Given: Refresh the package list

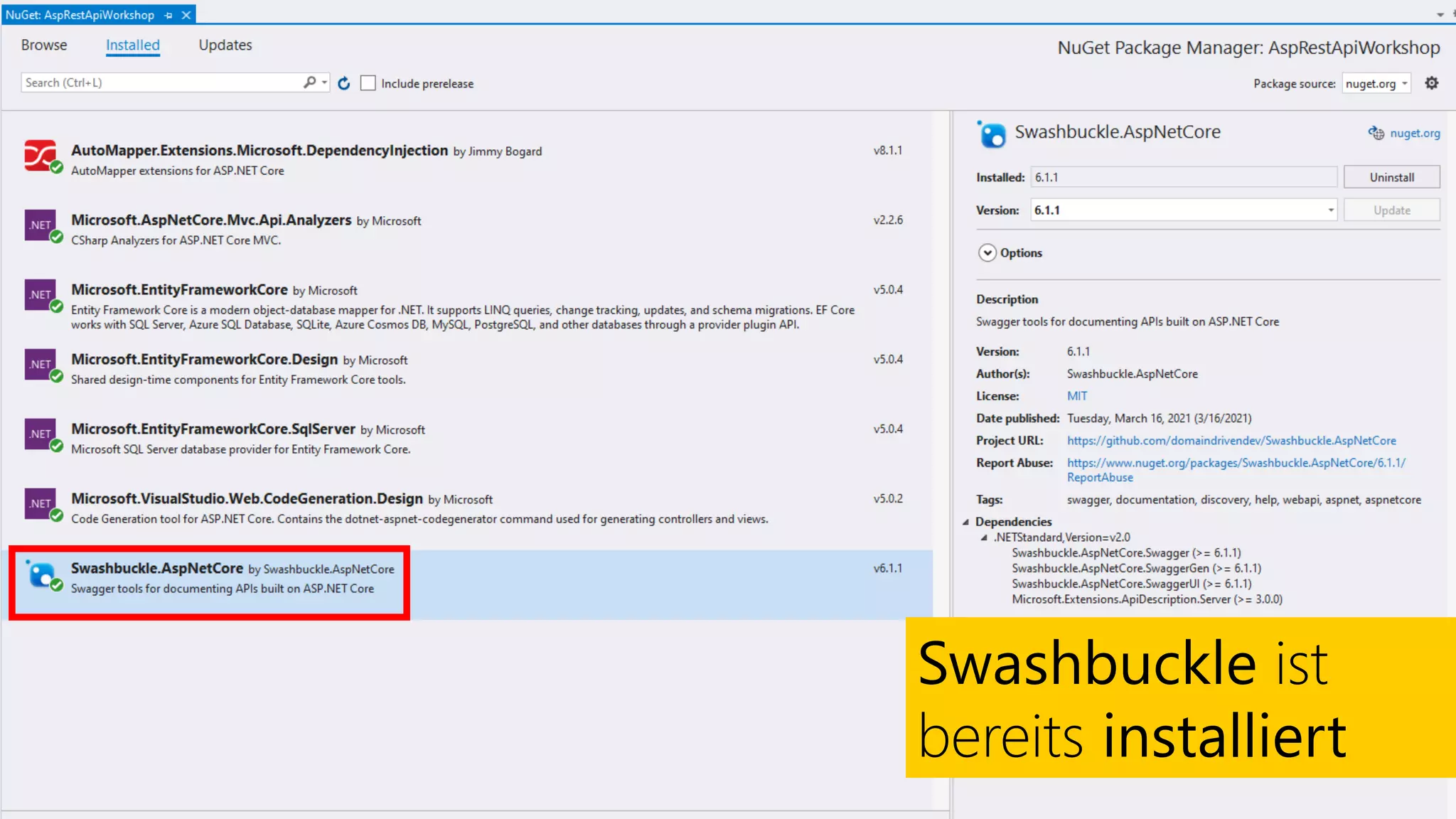Looking at the screenshot, I should point(344,83).
